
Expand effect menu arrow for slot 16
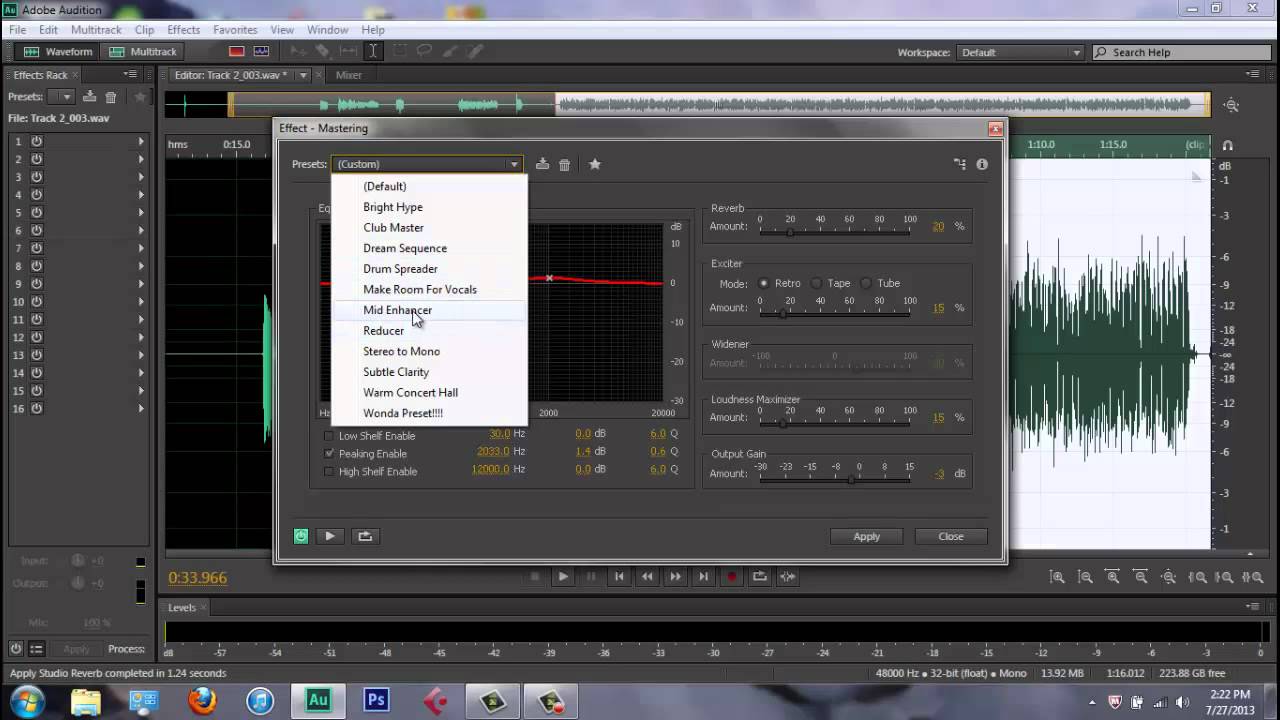(141, 409)
